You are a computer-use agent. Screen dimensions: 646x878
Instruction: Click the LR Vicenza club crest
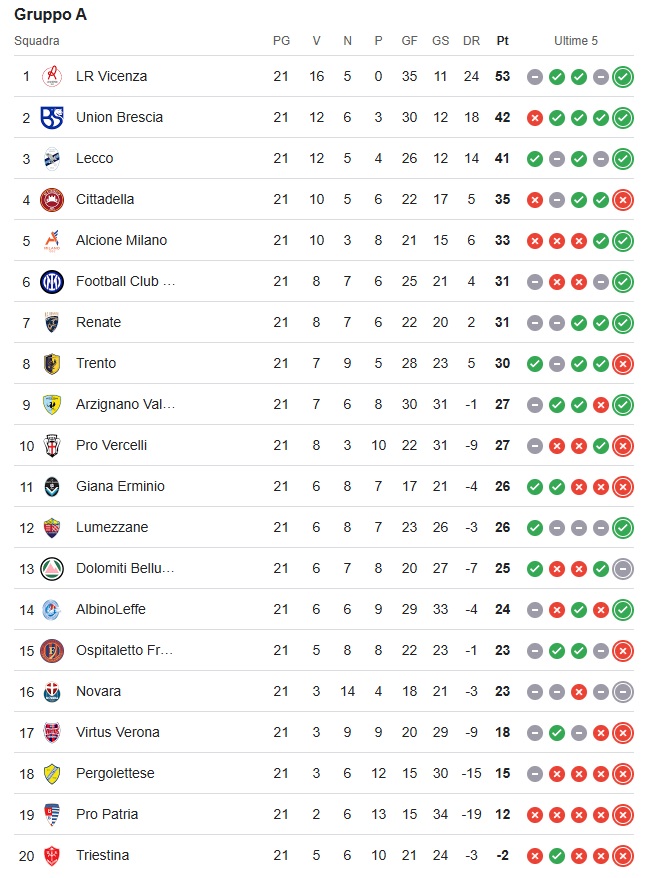point(52,76)
